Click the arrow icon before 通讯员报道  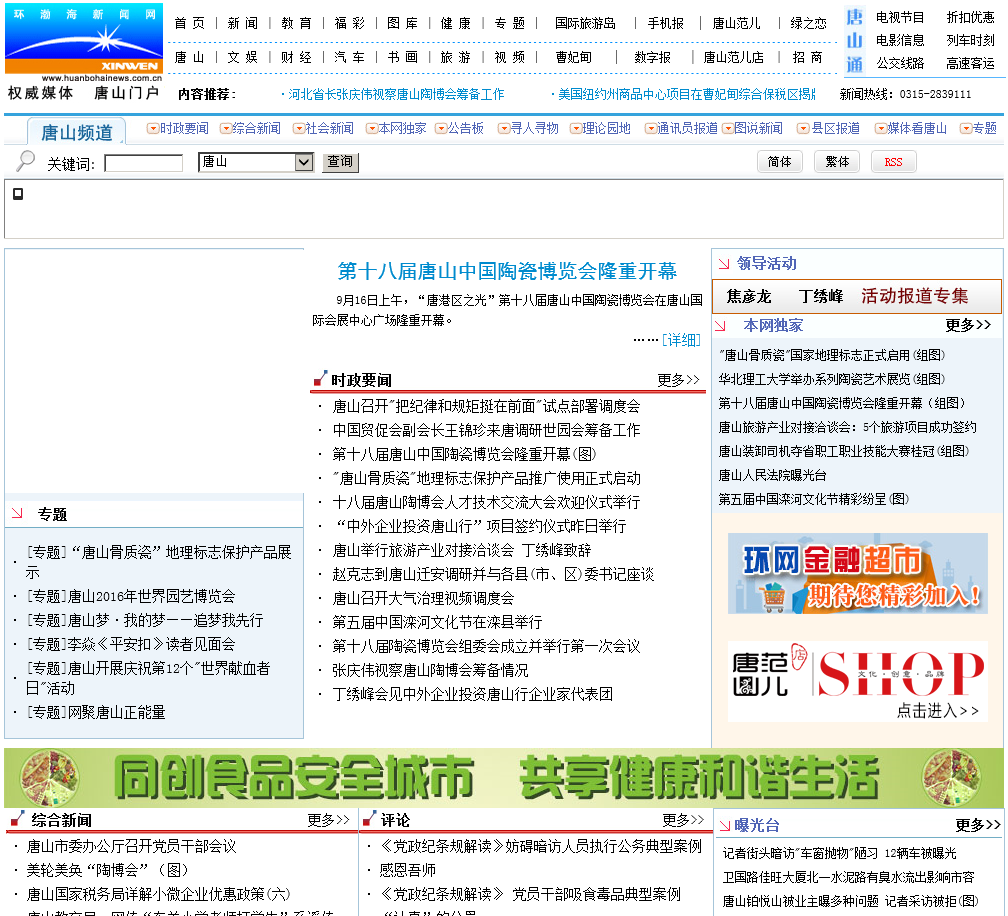(x=650, y=129)
